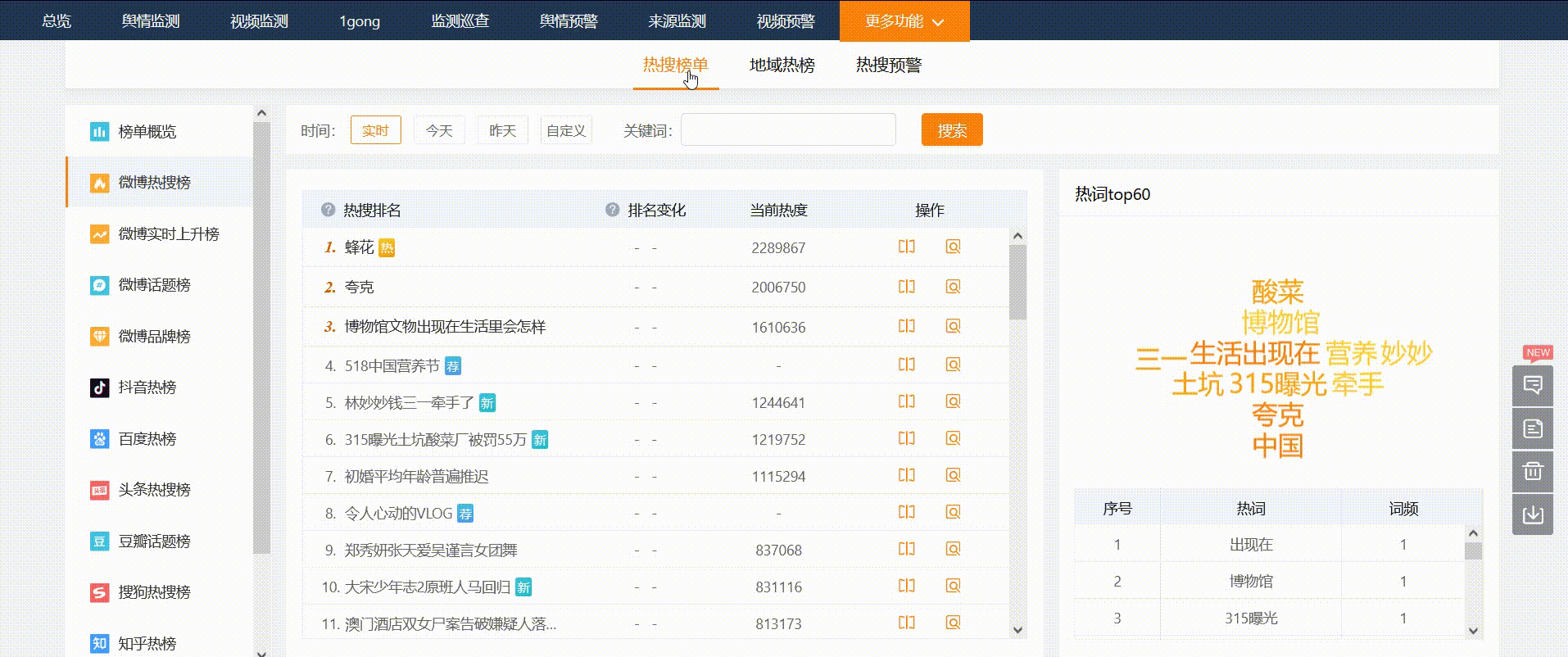This screenshot has height=657, width=1568.
Task: Click hot words table scroll-down arrow
Action: (x=1473, y=631)
